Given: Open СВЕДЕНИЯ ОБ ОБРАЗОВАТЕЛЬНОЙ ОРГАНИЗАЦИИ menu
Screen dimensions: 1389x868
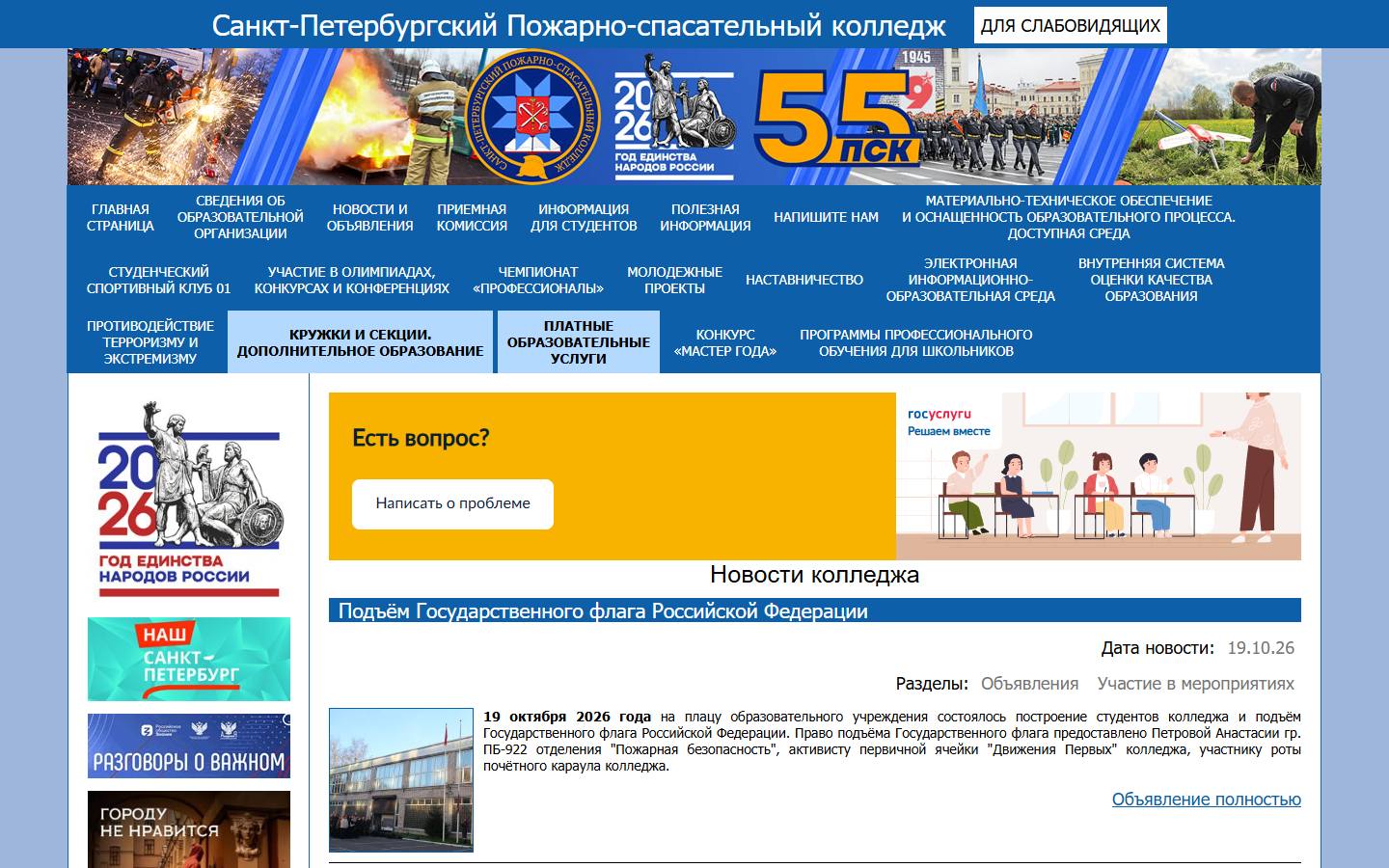Looking at the screenshot, I should click(240, 217).
